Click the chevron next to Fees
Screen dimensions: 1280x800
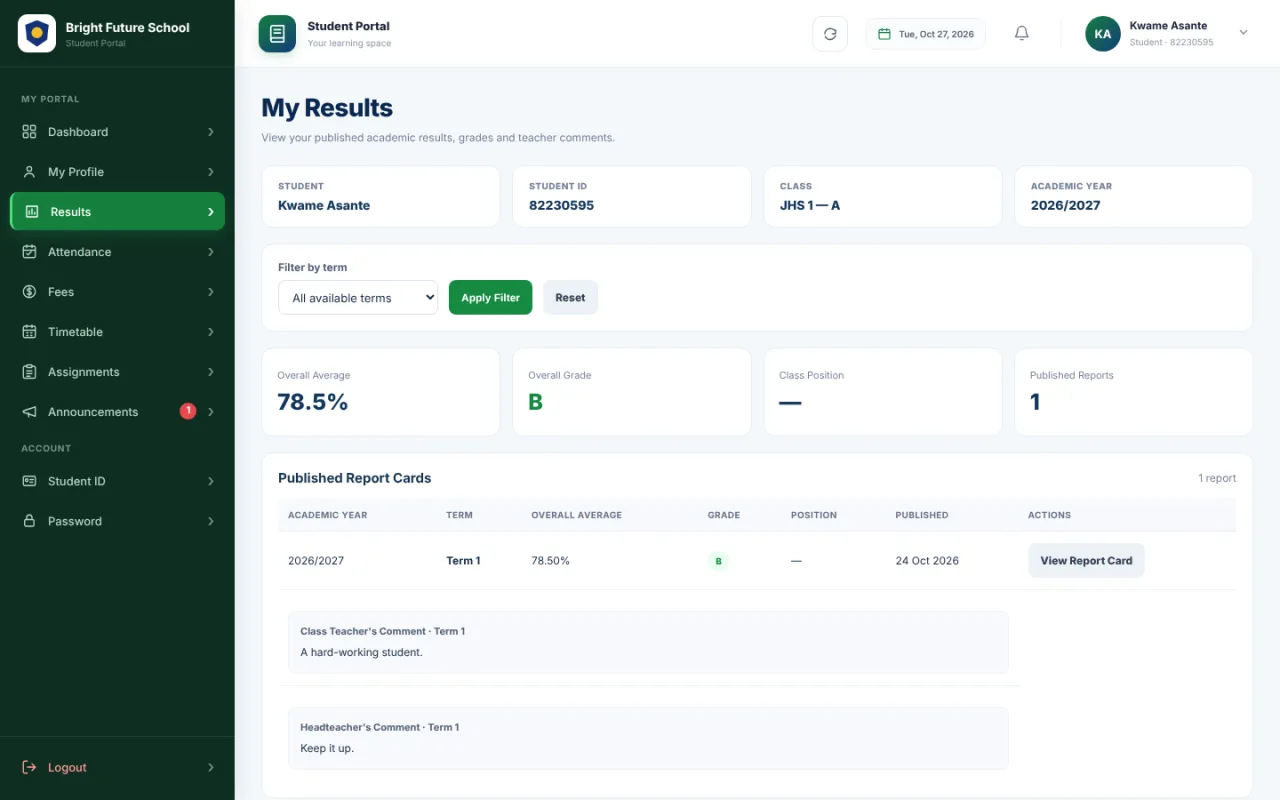[210, 292]
